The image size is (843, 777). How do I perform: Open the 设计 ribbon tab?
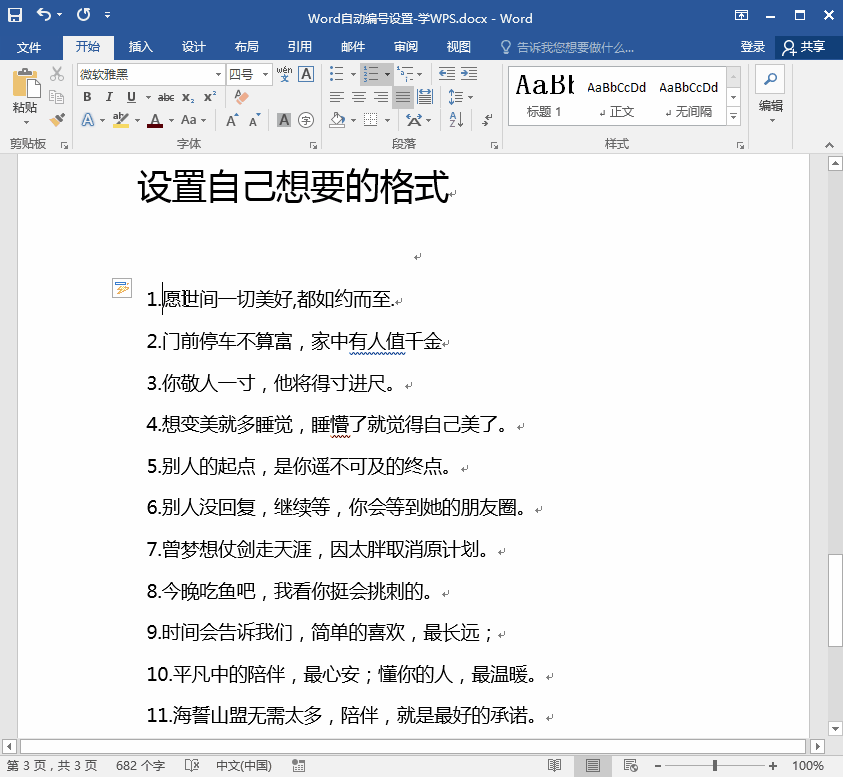click(193, 46)
